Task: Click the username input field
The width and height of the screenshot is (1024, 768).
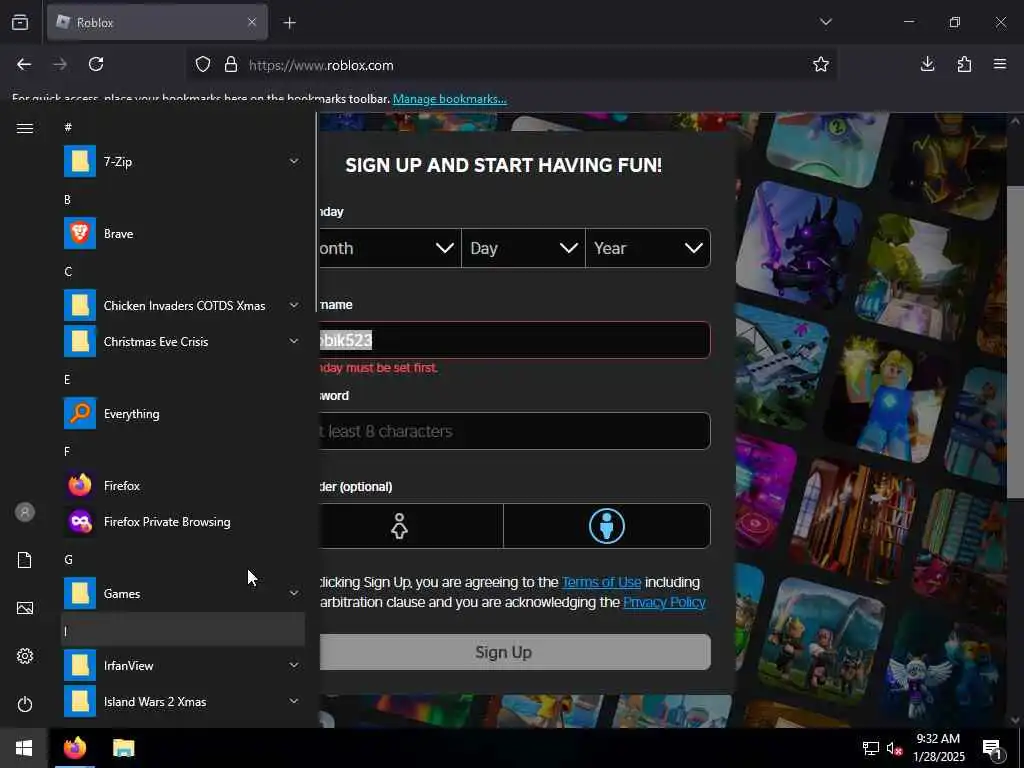Action: click(x=515, y=340)
